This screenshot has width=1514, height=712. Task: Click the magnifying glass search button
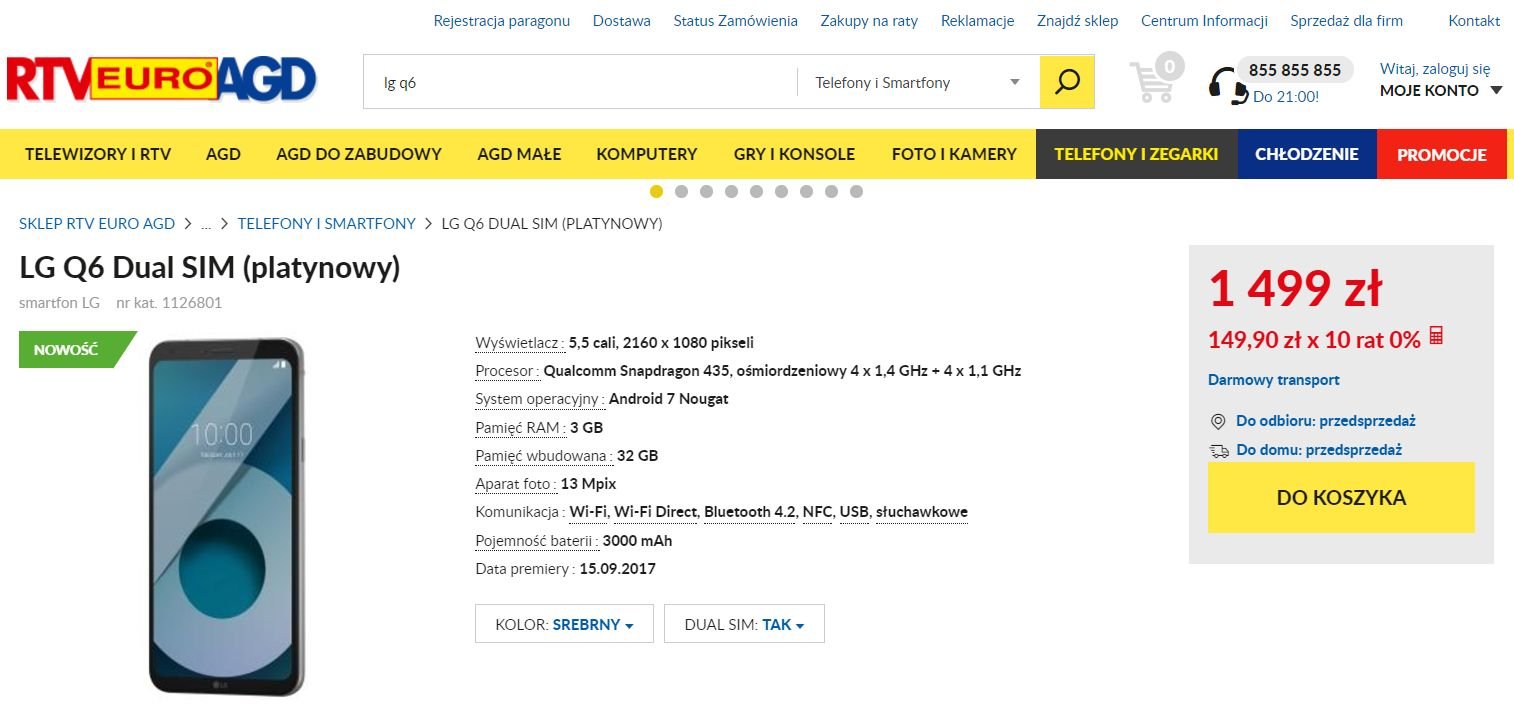[x=1067, y=82]
